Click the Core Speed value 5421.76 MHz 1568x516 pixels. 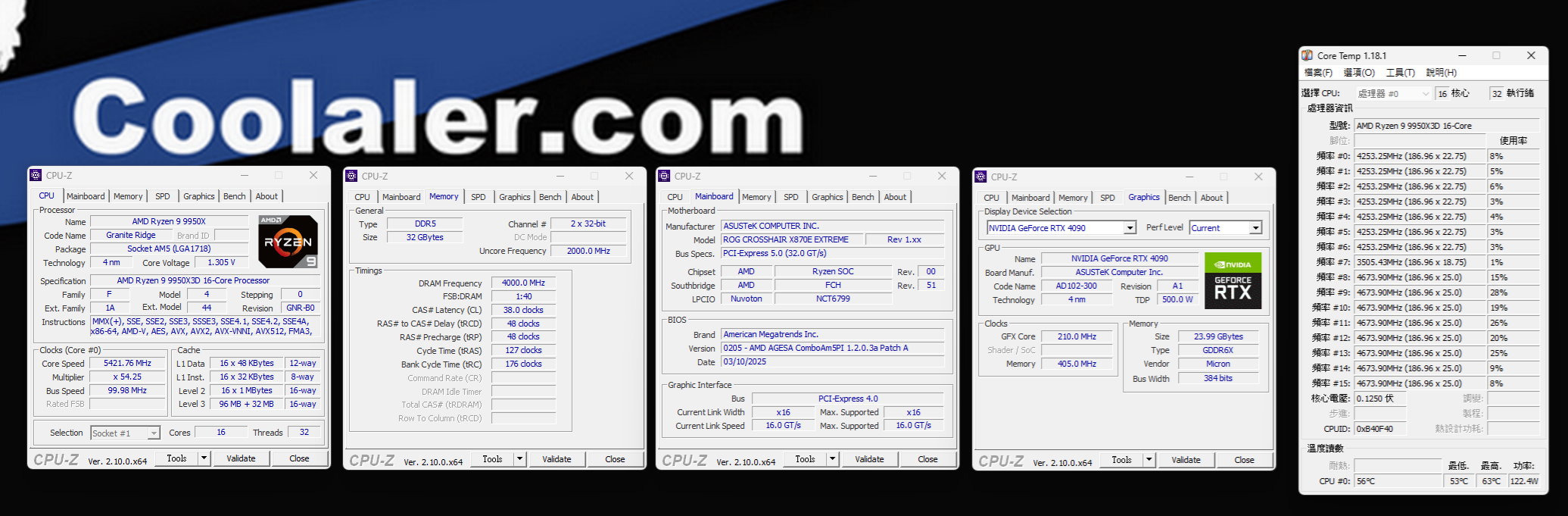click(127, 364)
